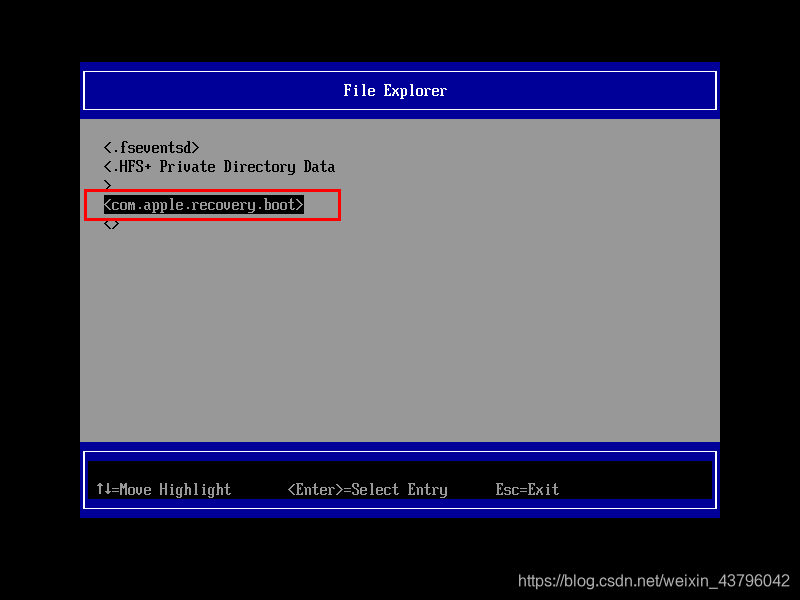Viewport: 800px width, 600px height.
Task: Select the com.apple.recovery.boot folder
Action: (204, 205)
